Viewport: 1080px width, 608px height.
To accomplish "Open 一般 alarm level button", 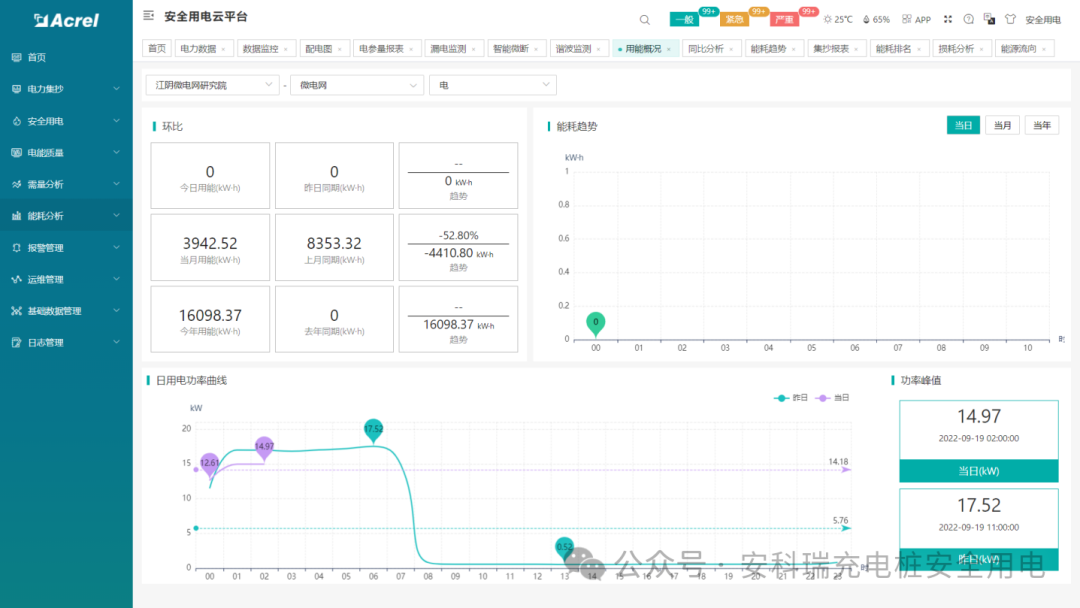I will (x=685, y=19).
